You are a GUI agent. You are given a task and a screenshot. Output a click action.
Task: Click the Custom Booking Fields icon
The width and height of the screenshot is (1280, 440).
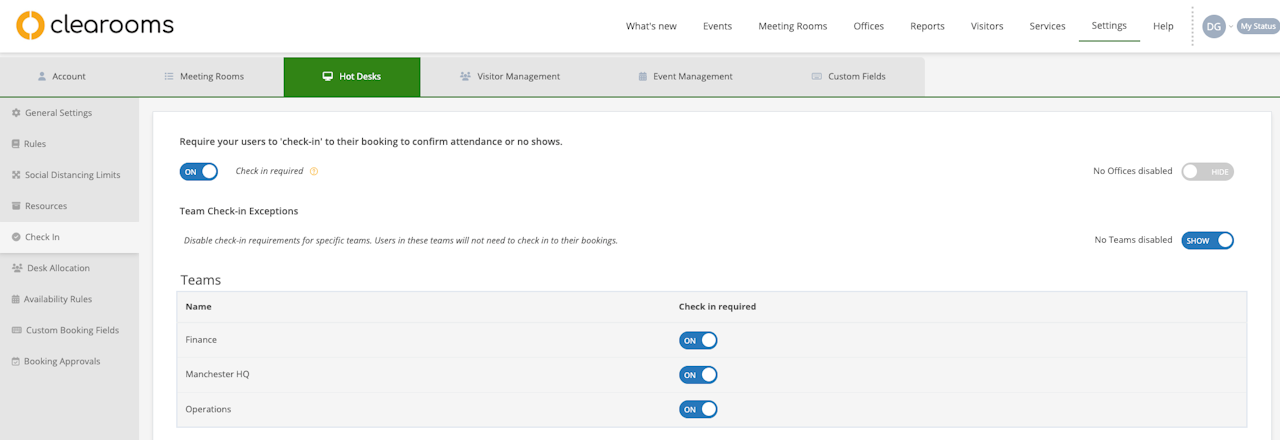click(17, 330)
